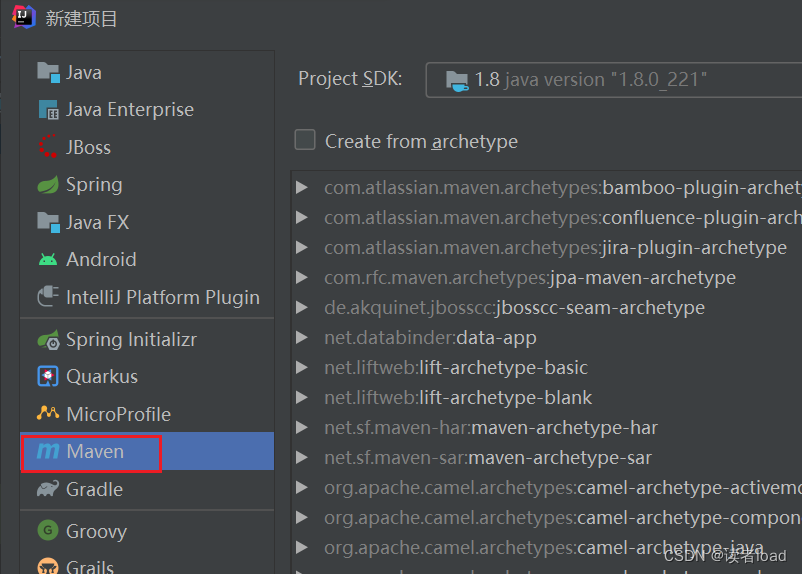Image resolution: width=802 pixels, height=574 pixels.
Task: Click the Project SDK label
Action: coord(350,79)
